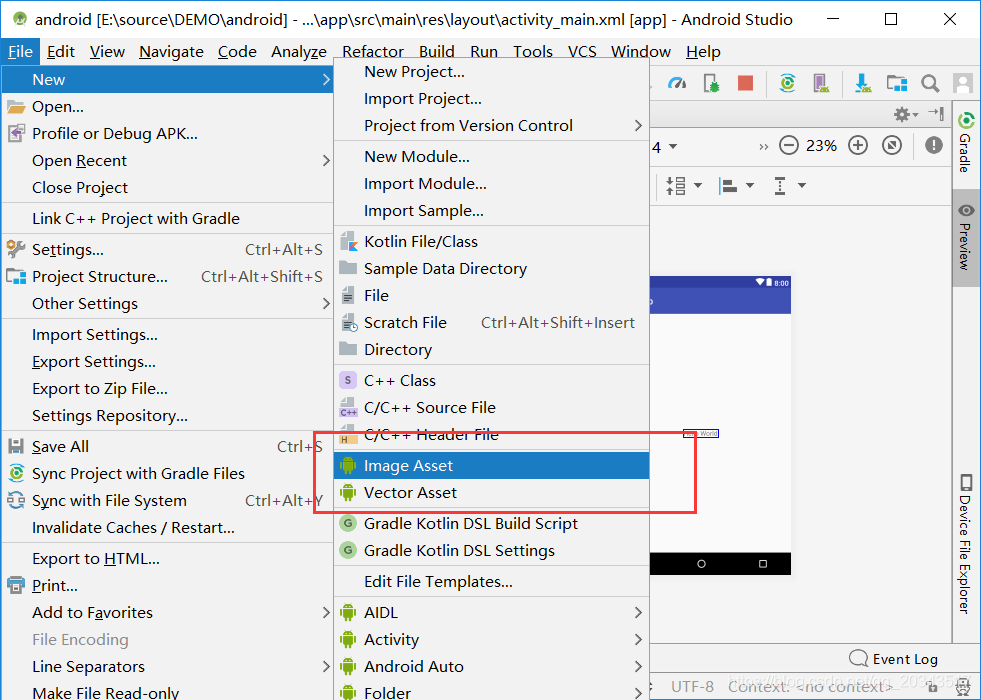The width and height of the screenshot is (981, 700).
Task: Open the Preview side tab
Action: click(965, 238)
